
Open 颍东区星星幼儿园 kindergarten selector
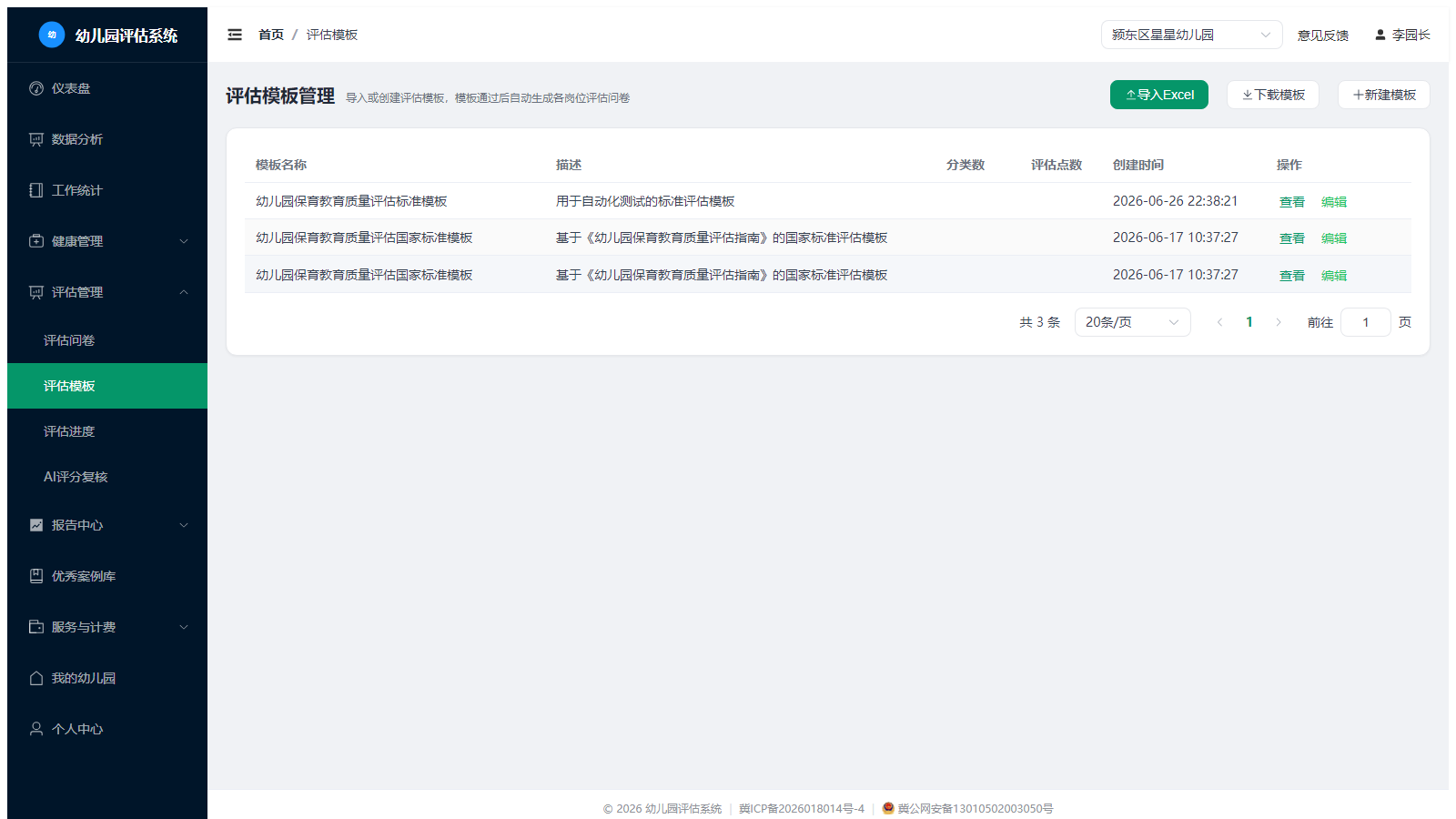[x=1192, y=35]
